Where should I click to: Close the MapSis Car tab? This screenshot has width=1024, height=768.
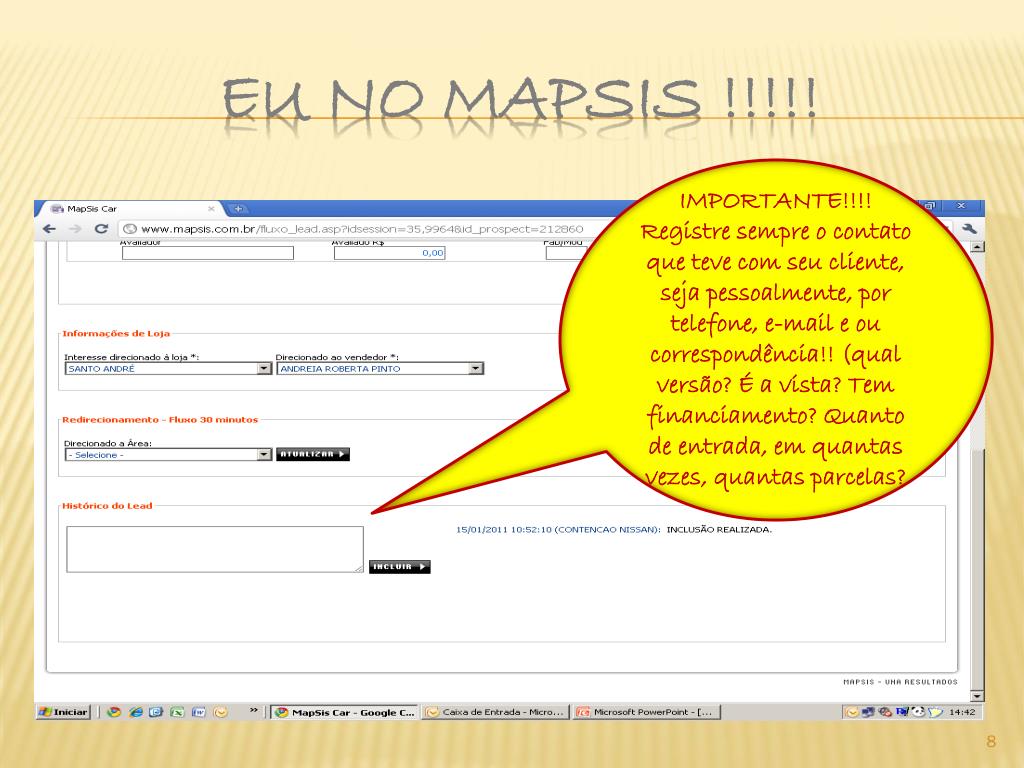coord(211,209)
